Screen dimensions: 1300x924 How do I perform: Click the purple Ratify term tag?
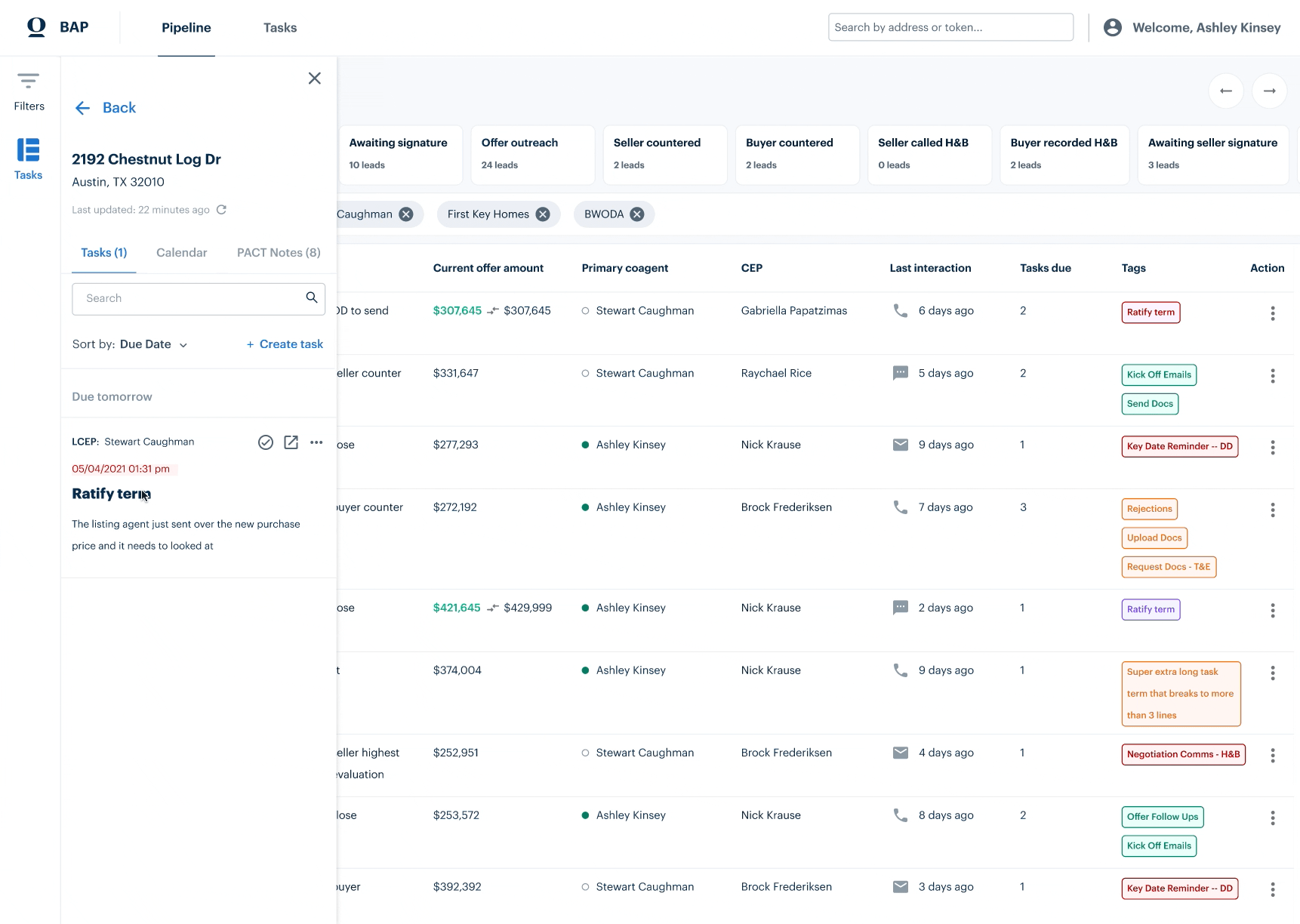click(x=1151, y=610)
